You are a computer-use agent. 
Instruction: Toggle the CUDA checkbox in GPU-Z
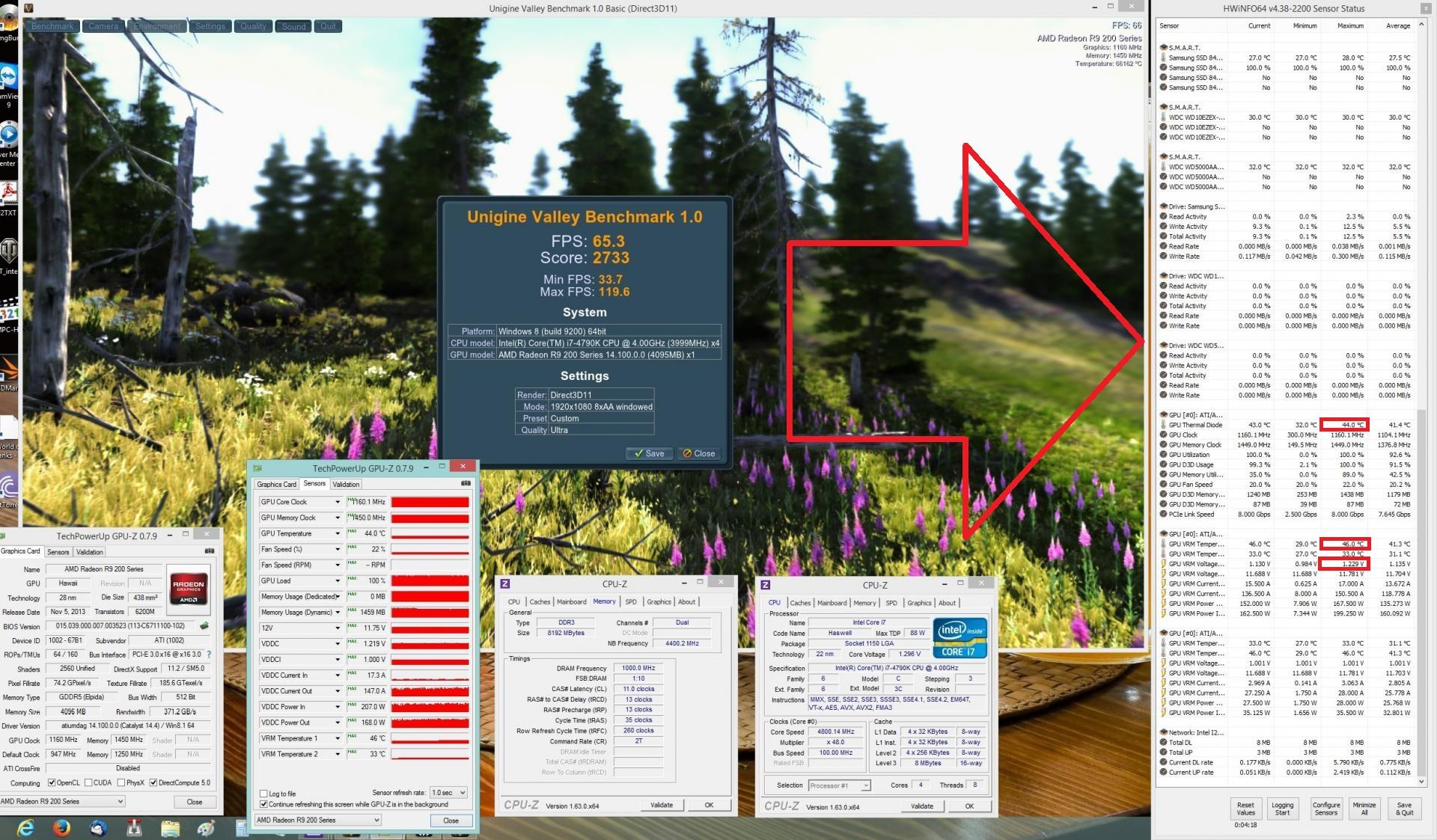[x=88, y=783]
